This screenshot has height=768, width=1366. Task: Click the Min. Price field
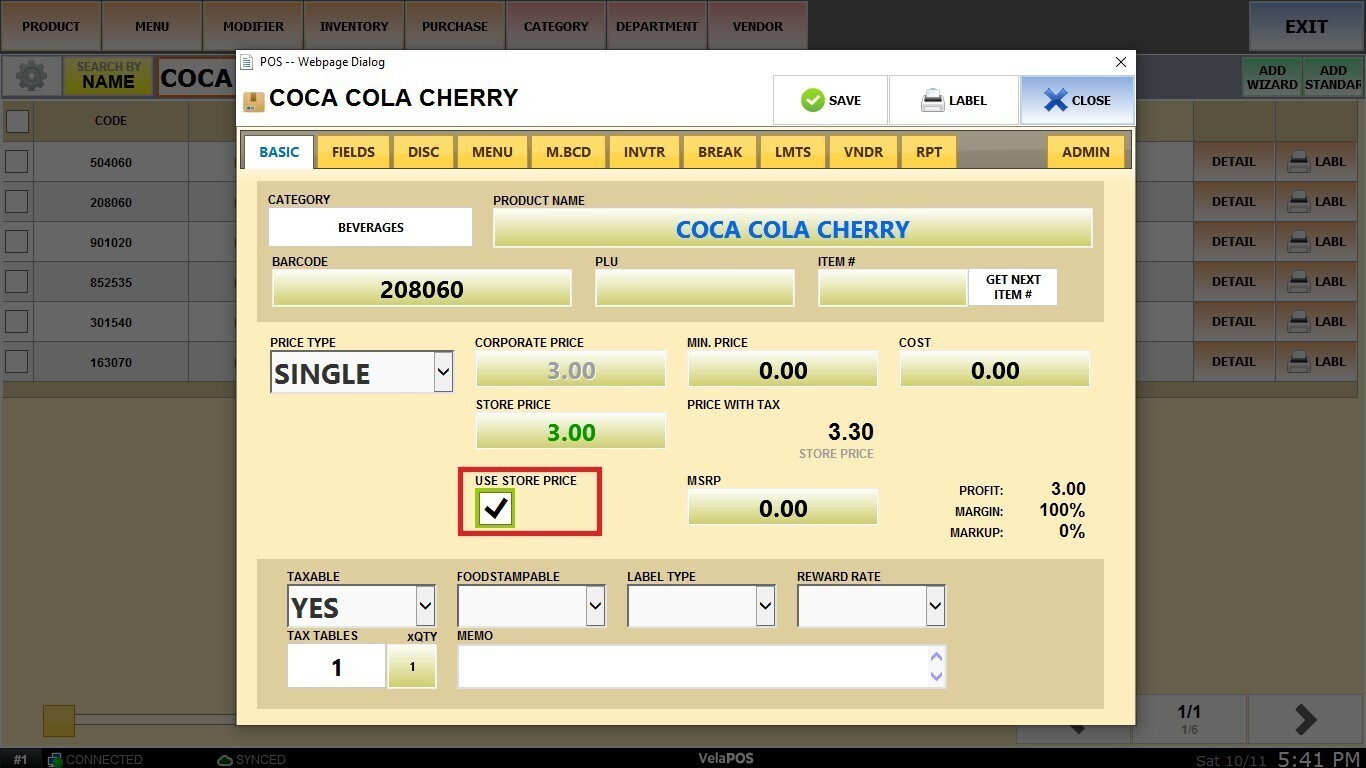point(783,370)
